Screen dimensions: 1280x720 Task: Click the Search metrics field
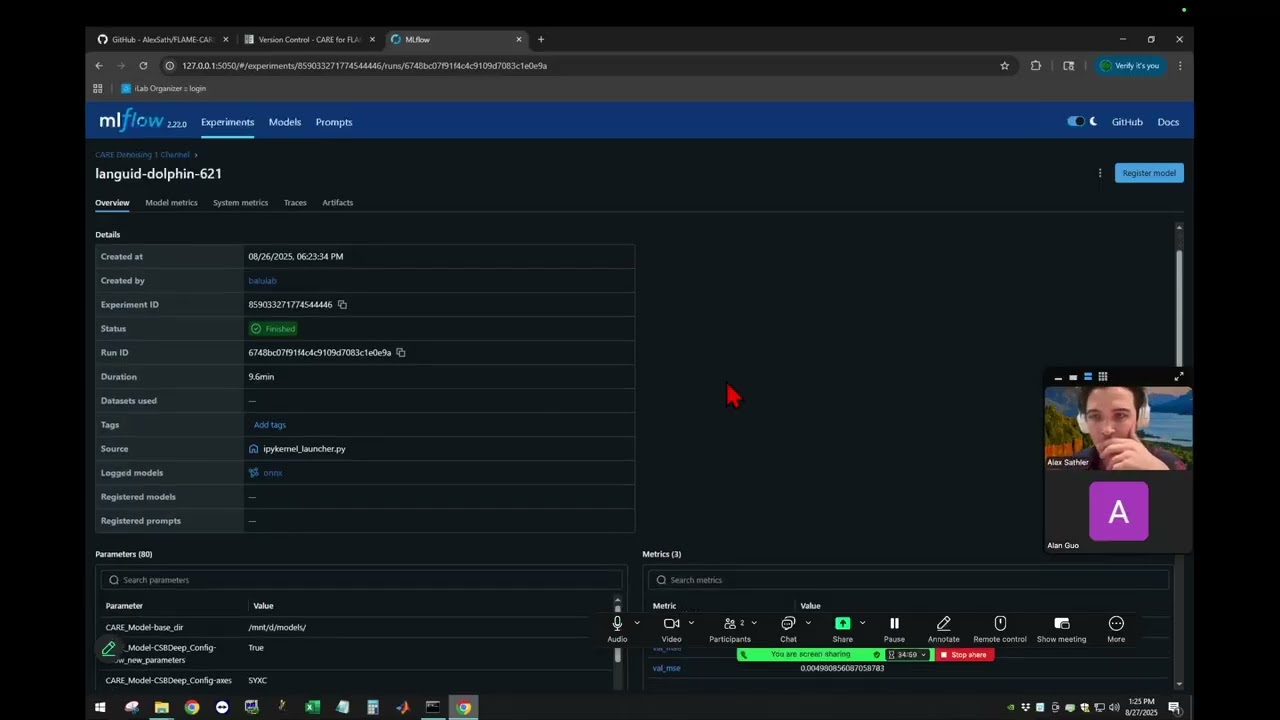point(908,580)
